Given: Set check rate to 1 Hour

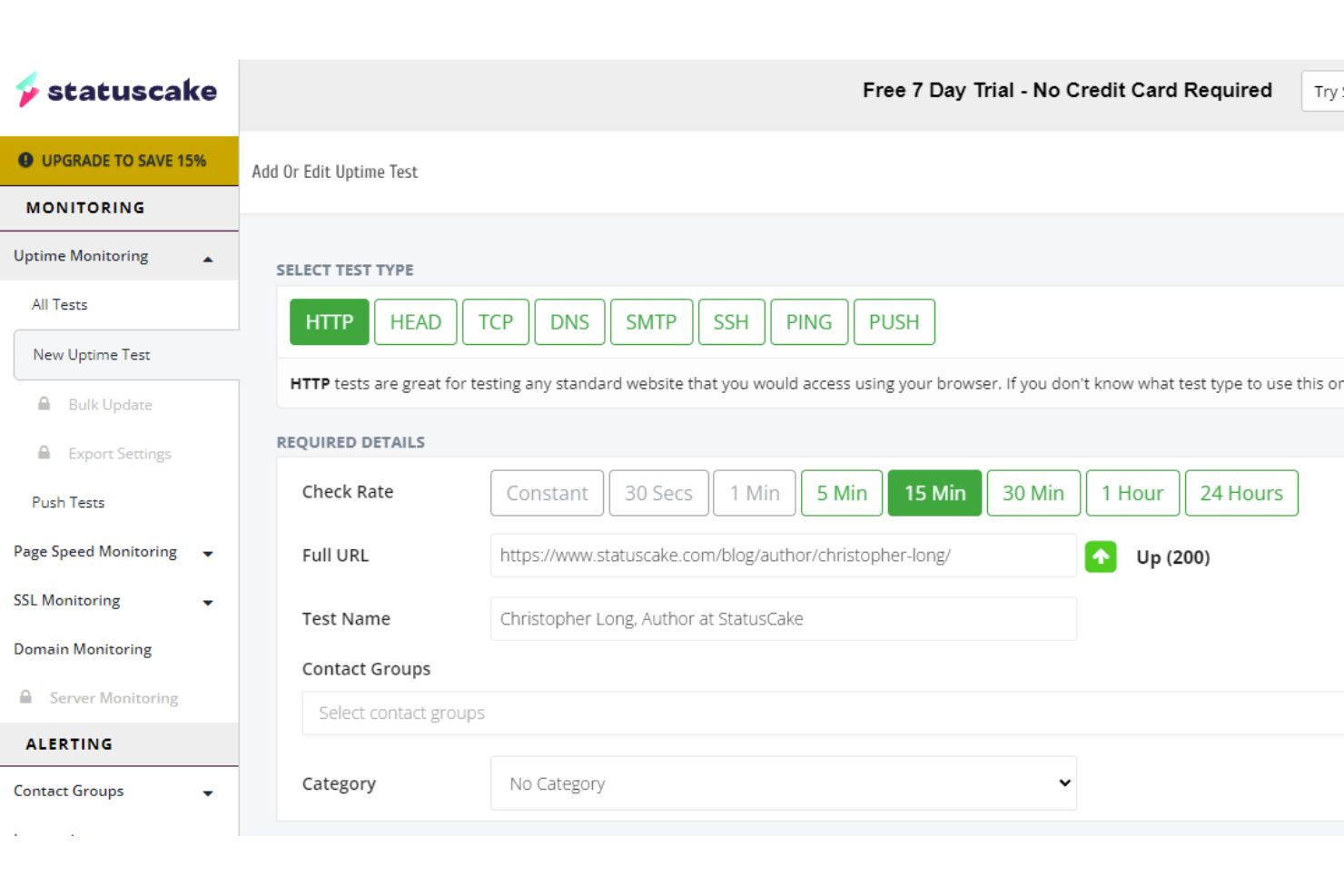Looking at the screenshot, I should [x=1132, y=493].
